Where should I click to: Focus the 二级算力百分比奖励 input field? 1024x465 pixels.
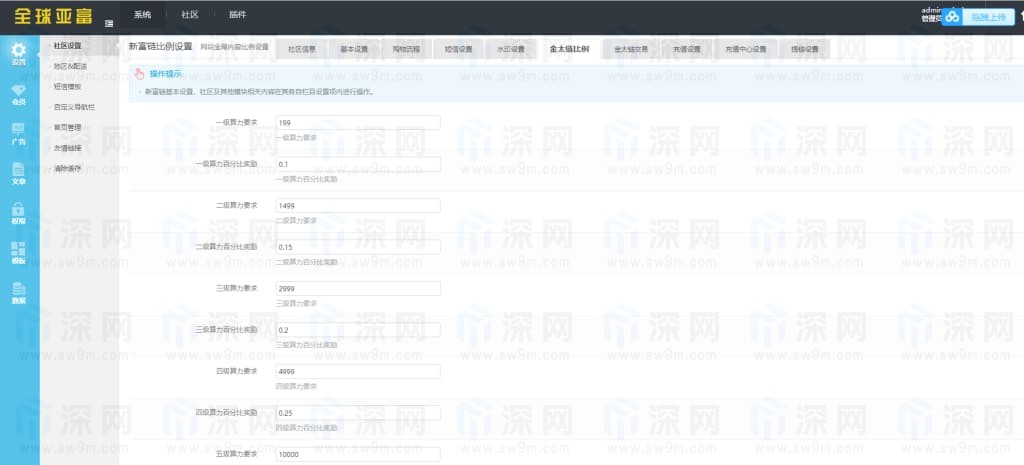357,246
